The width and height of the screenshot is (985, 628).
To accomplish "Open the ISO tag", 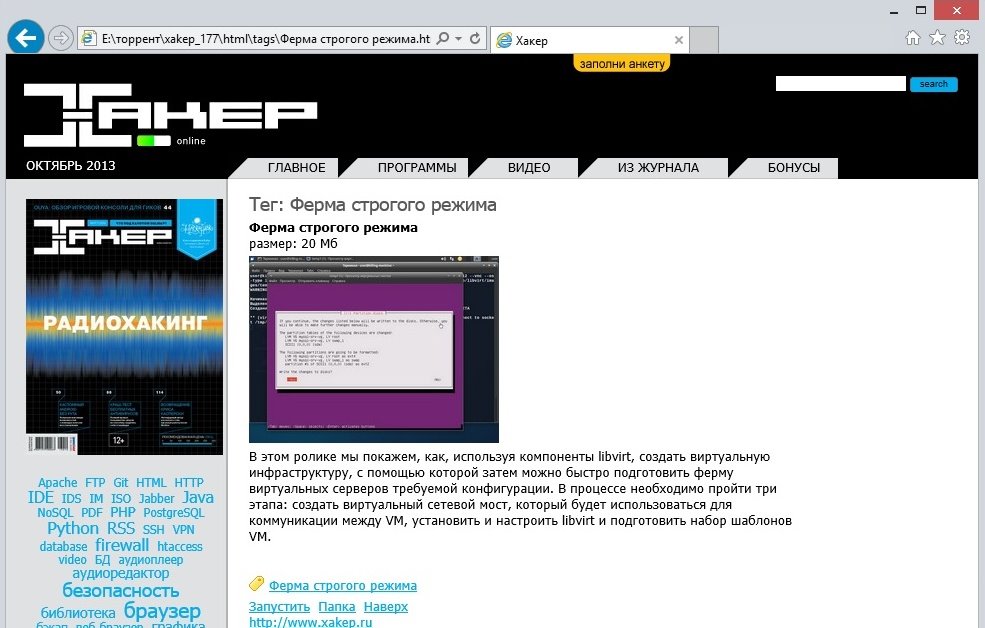I will (121, 499).
